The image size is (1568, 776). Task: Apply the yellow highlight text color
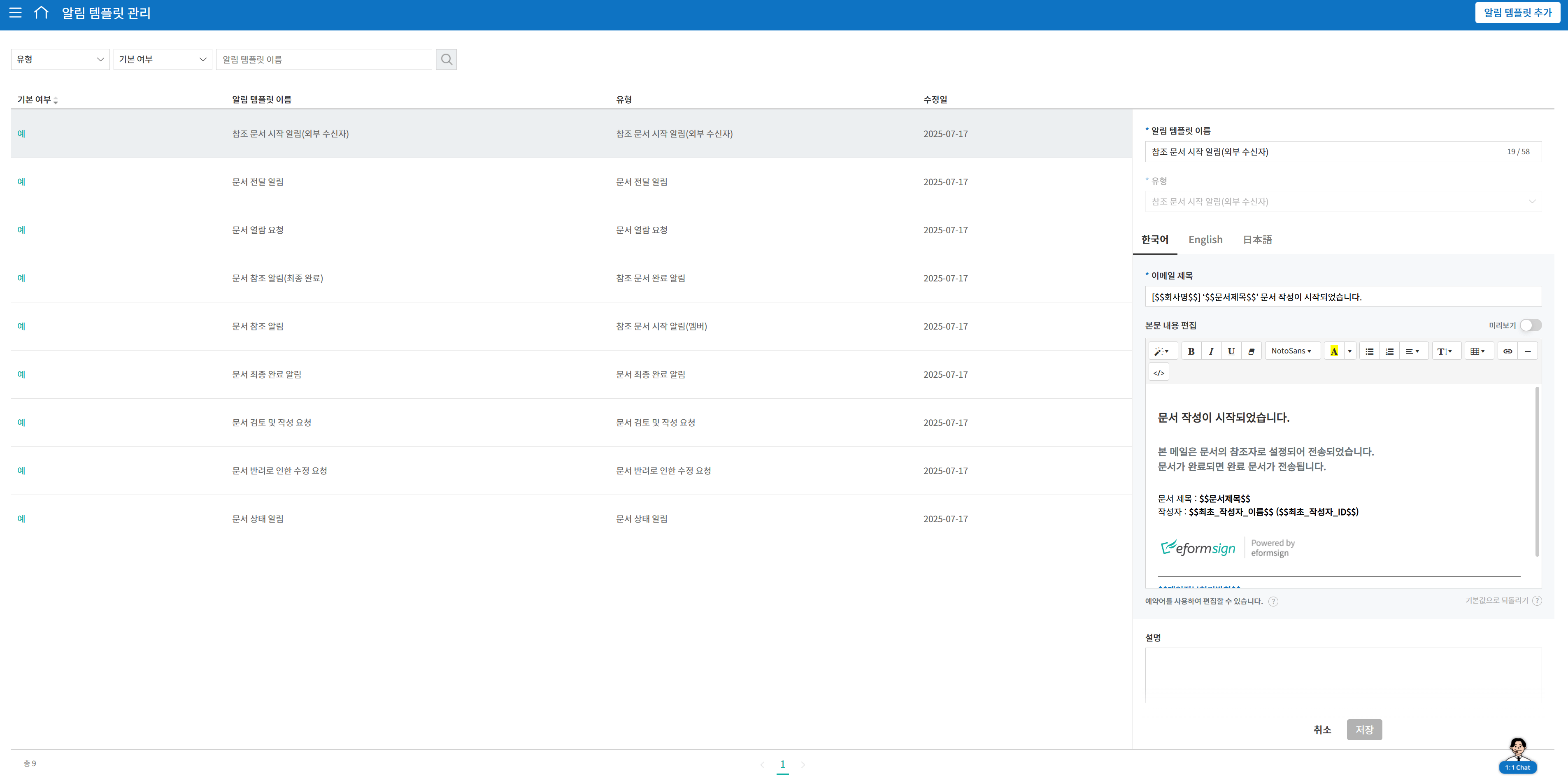point(1334,351)
